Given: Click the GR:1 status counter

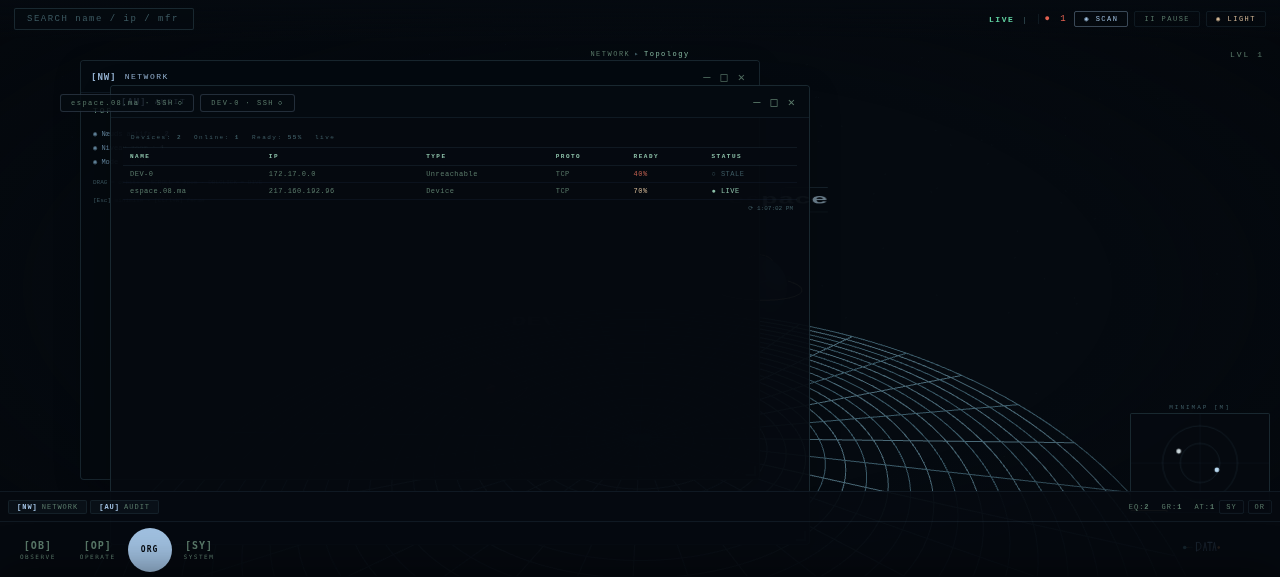Looking at the screenshot, I should pos(1172,507).
